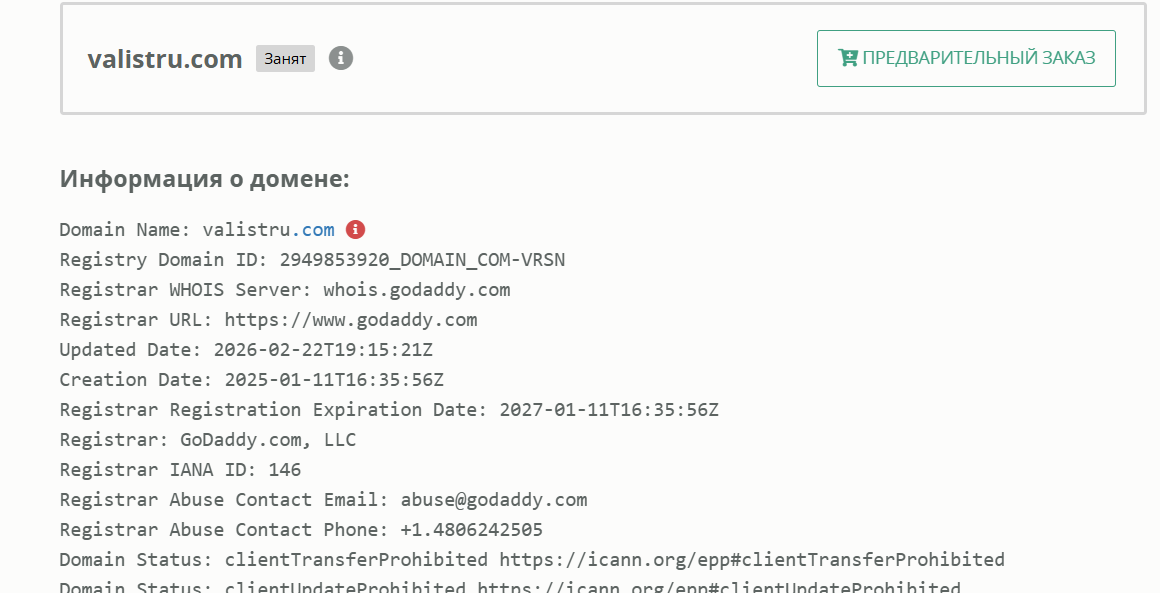Click the shopping cart icon in pre-order button
1160x593 pixels.
(x=847, y=58)
